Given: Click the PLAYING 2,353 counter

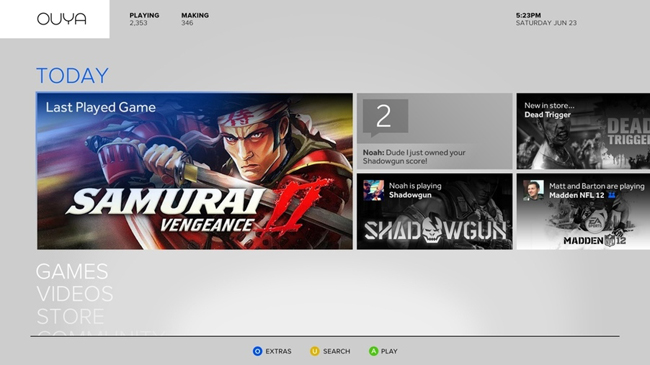Looking at the screenshot, I should (144, 19).
